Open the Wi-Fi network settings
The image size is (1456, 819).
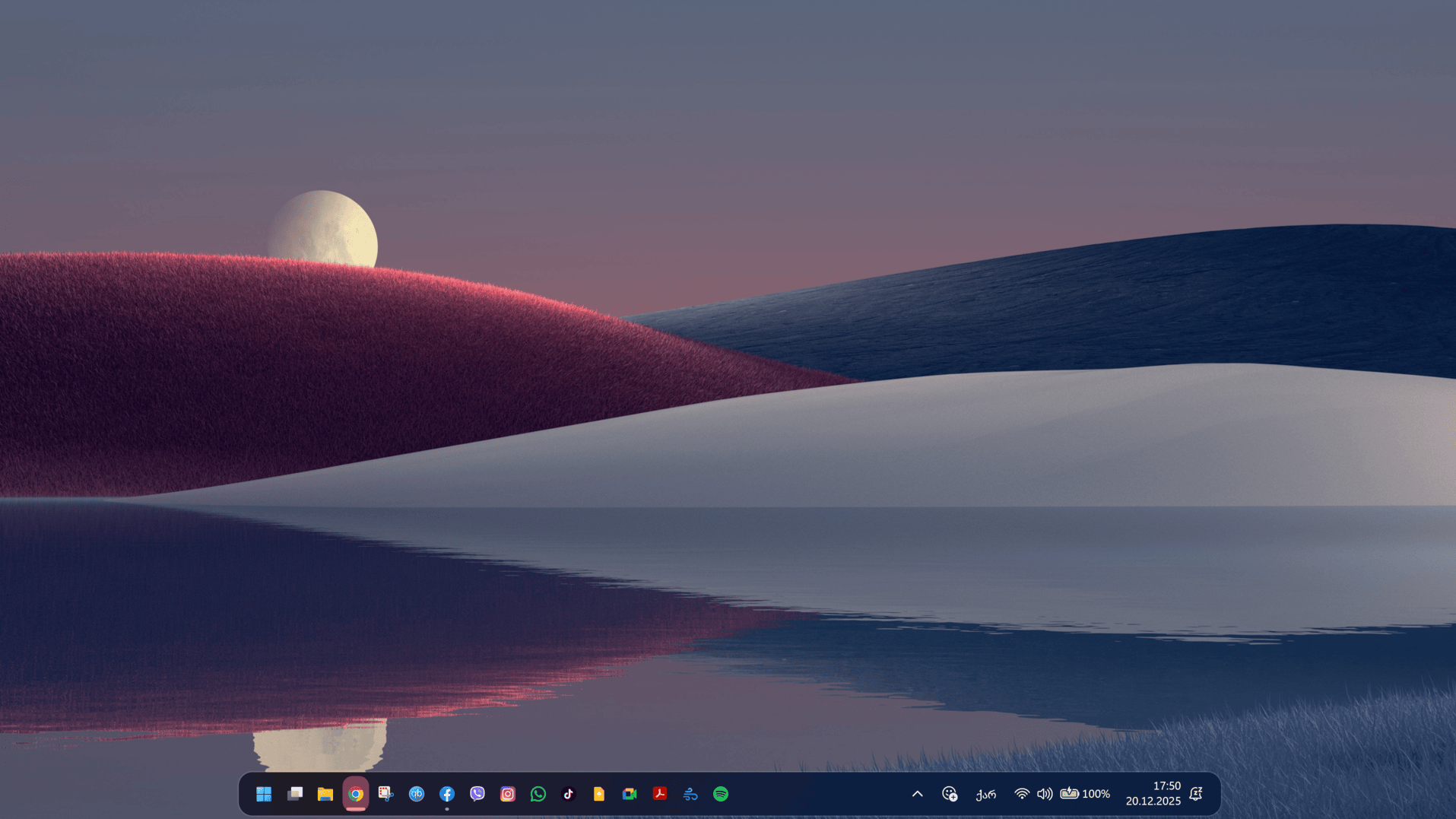pyautogui.click(x=1022, y=794)
